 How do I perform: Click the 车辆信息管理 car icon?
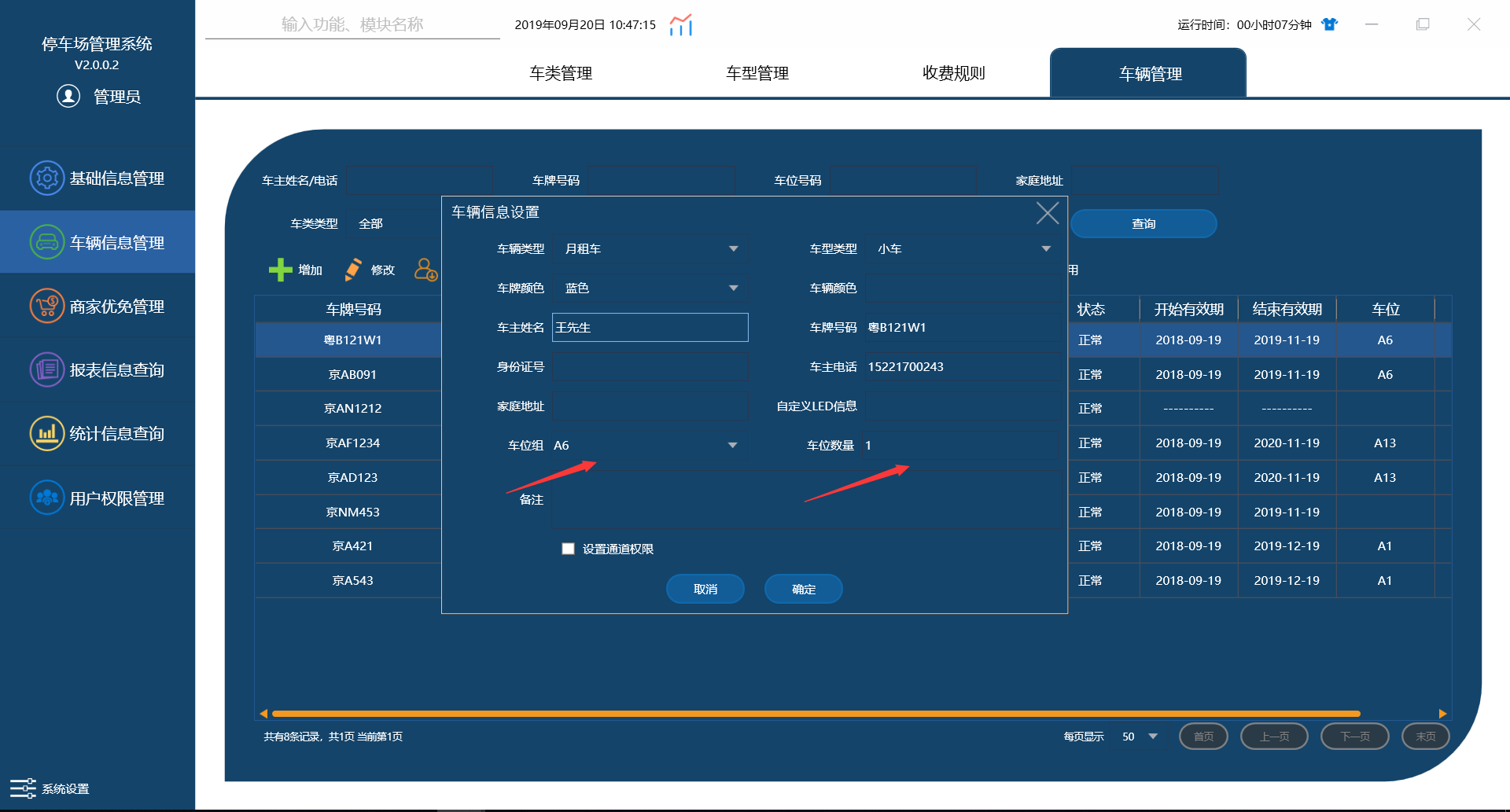coord(46,242)
